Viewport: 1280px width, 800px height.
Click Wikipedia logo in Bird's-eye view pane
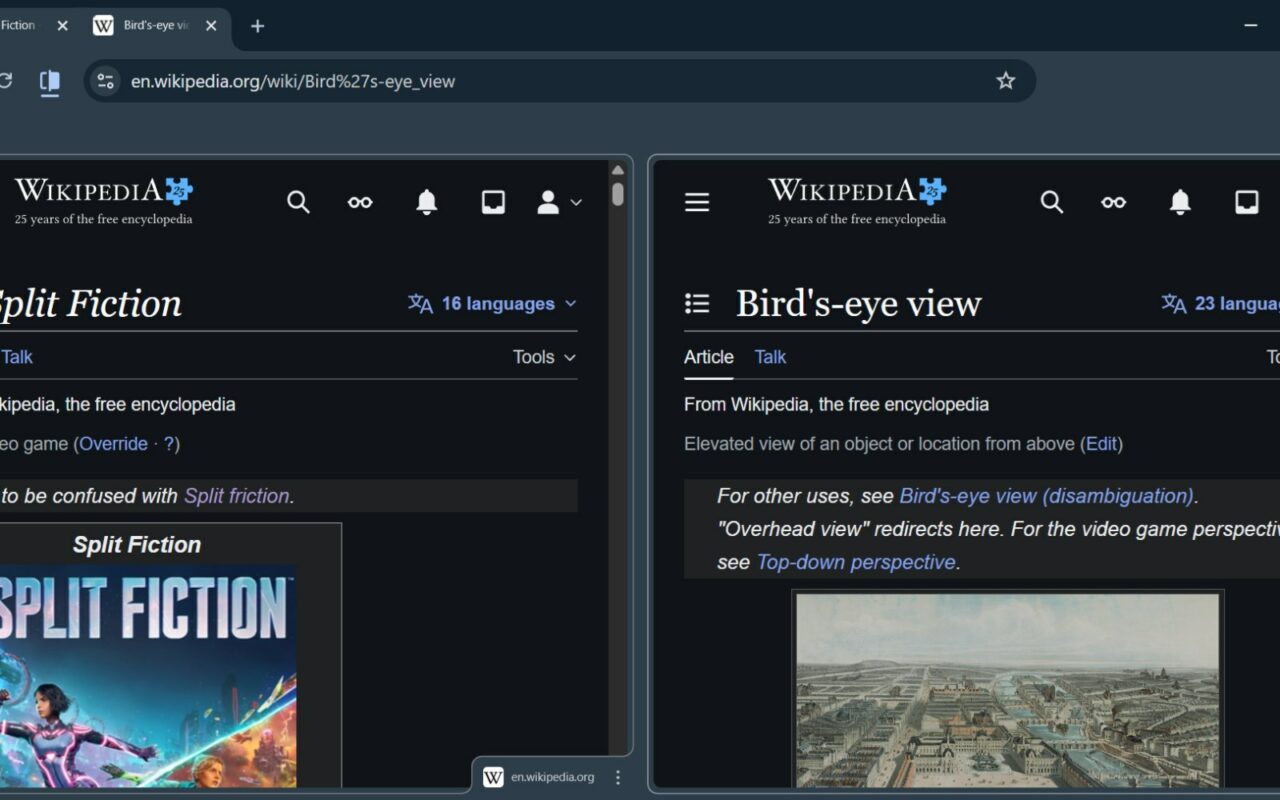click(857, 201)
